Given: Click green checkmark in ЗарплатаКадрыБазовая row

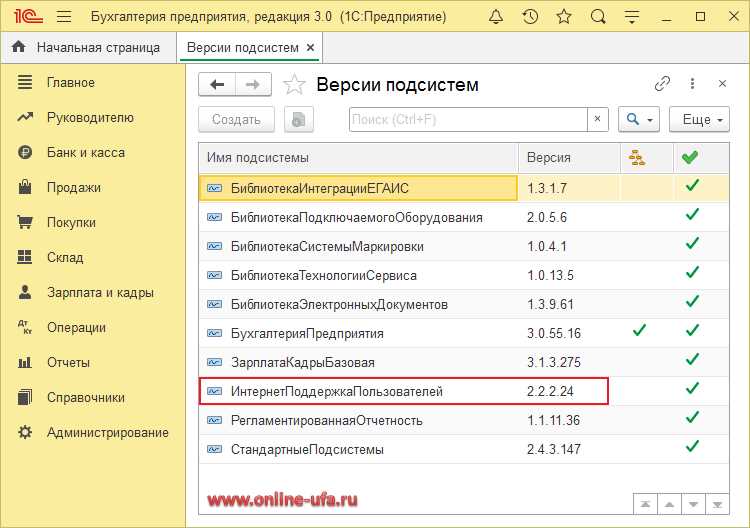Looking at the screenshot, I should (x=692, y=359).
